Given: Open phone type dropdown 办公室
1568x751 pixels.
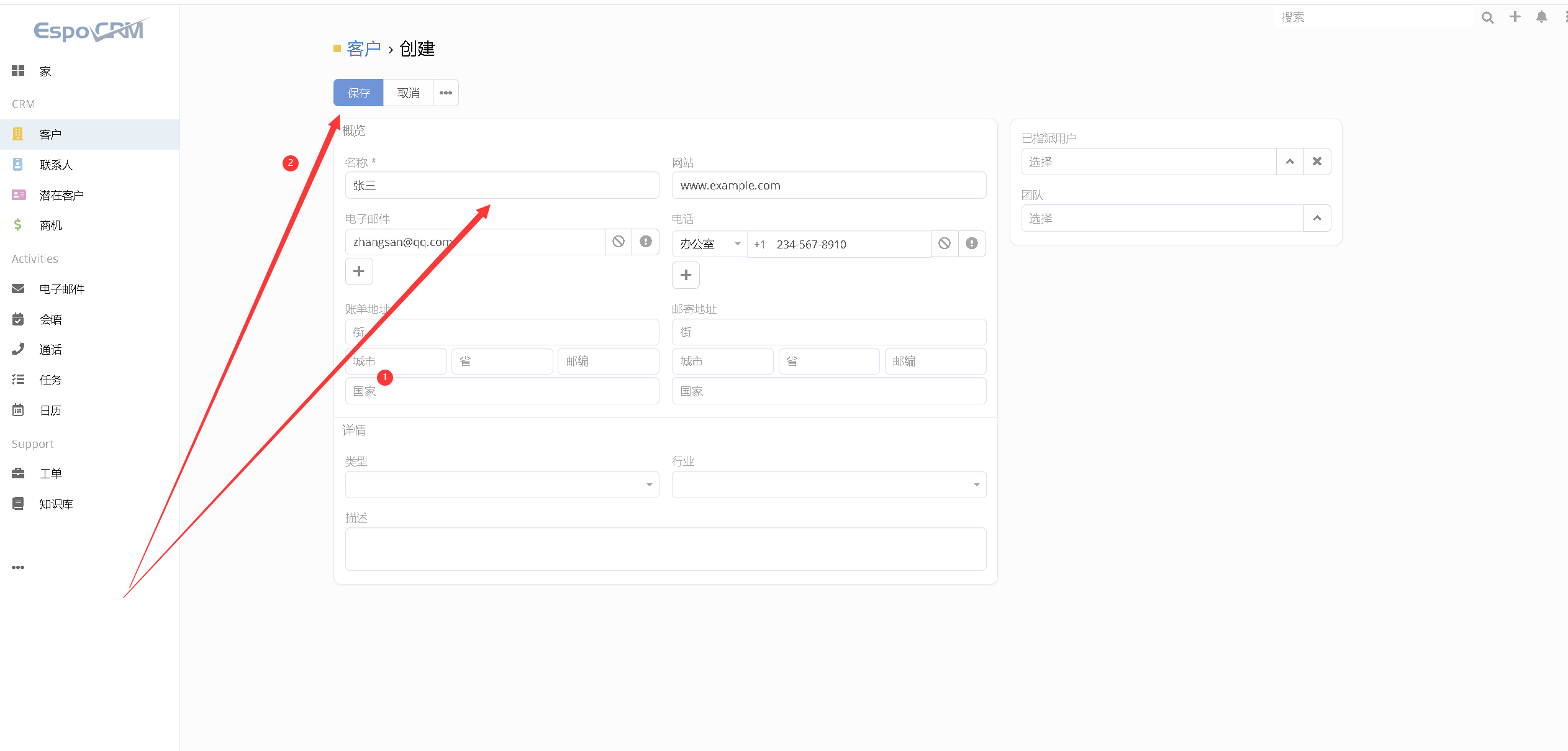Looking at the screenshot, I should (x=709, y=244).
